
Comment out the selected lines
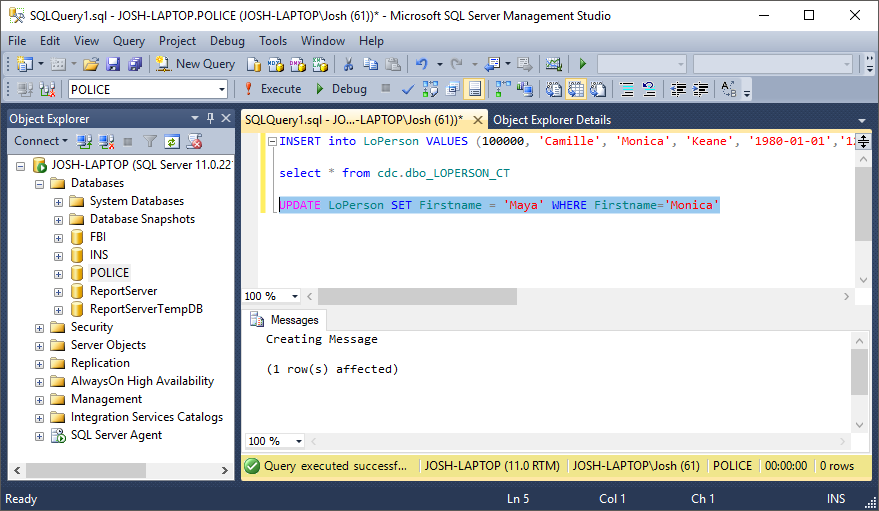coord(628,89)
